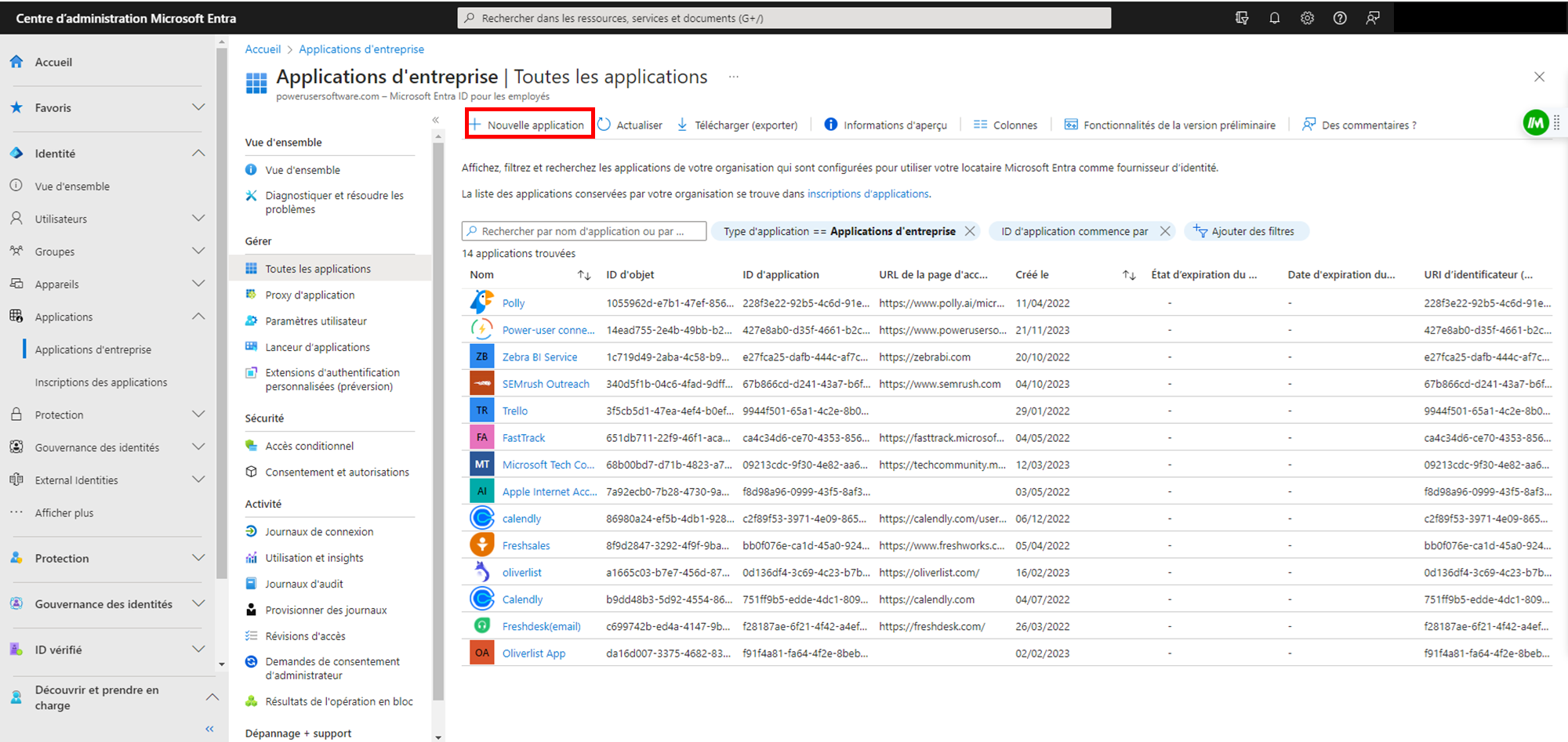Click the Power-user connector app icon
Screen dimensions: 1568x742
pos(481,330)
